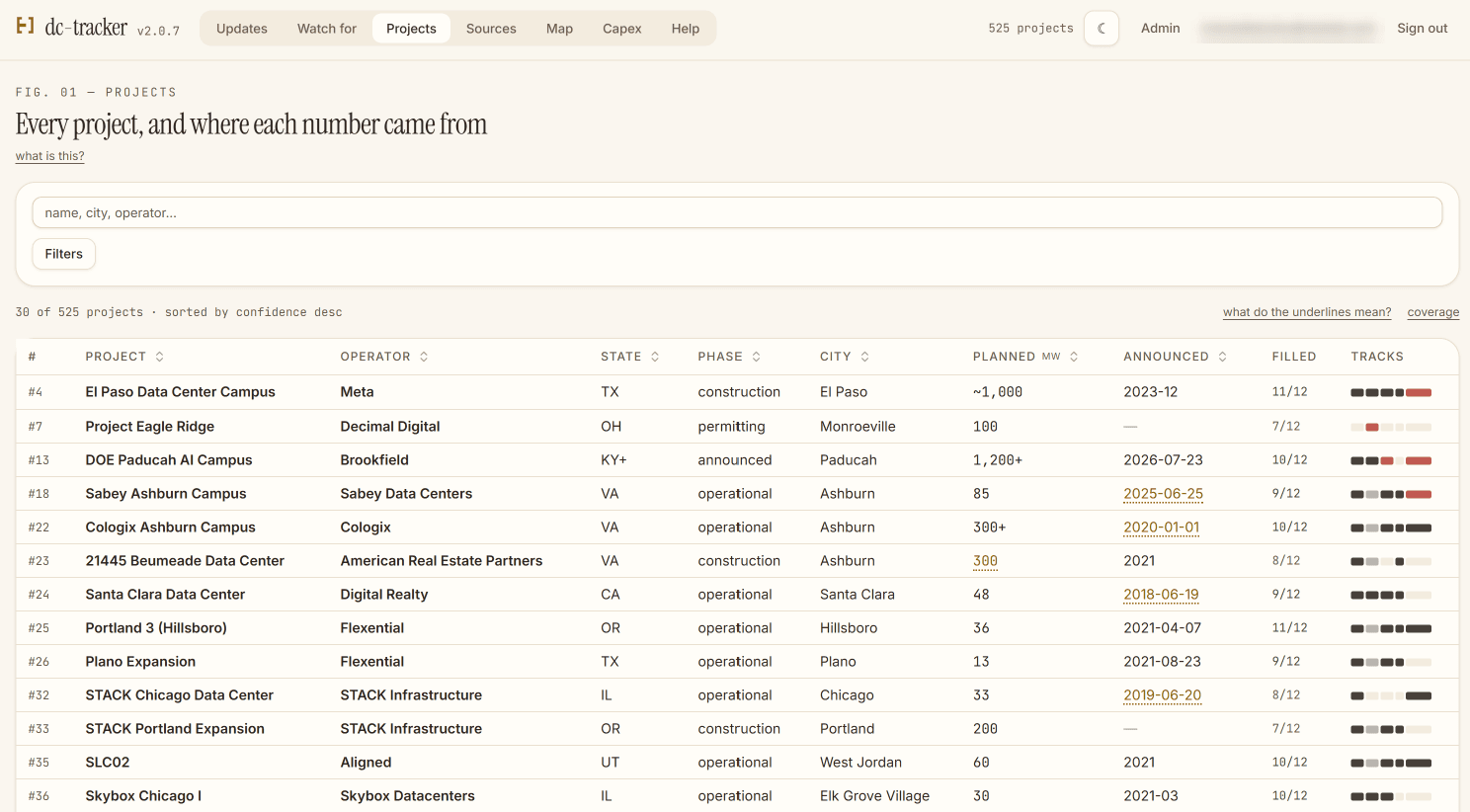Open the coverage link
The height and width of the screenshot is (812, 1470).
point(1433,312)
